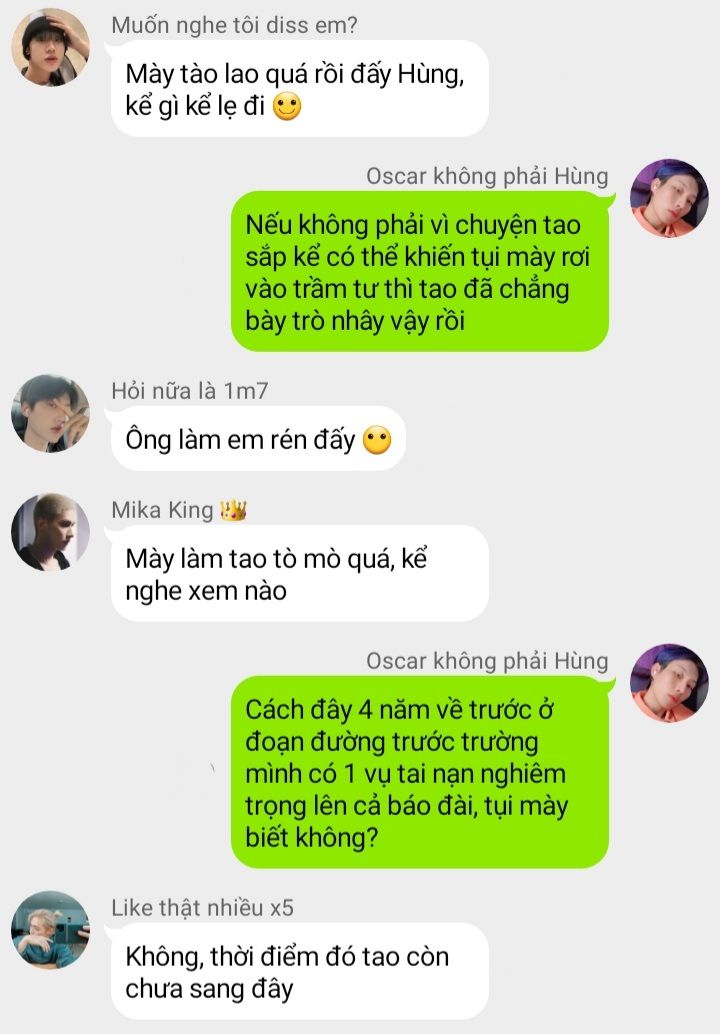Tap the second Oscar không phải Hùng avatar
The width and height of the screenshot is (720, 1034).
pos(669,683)
